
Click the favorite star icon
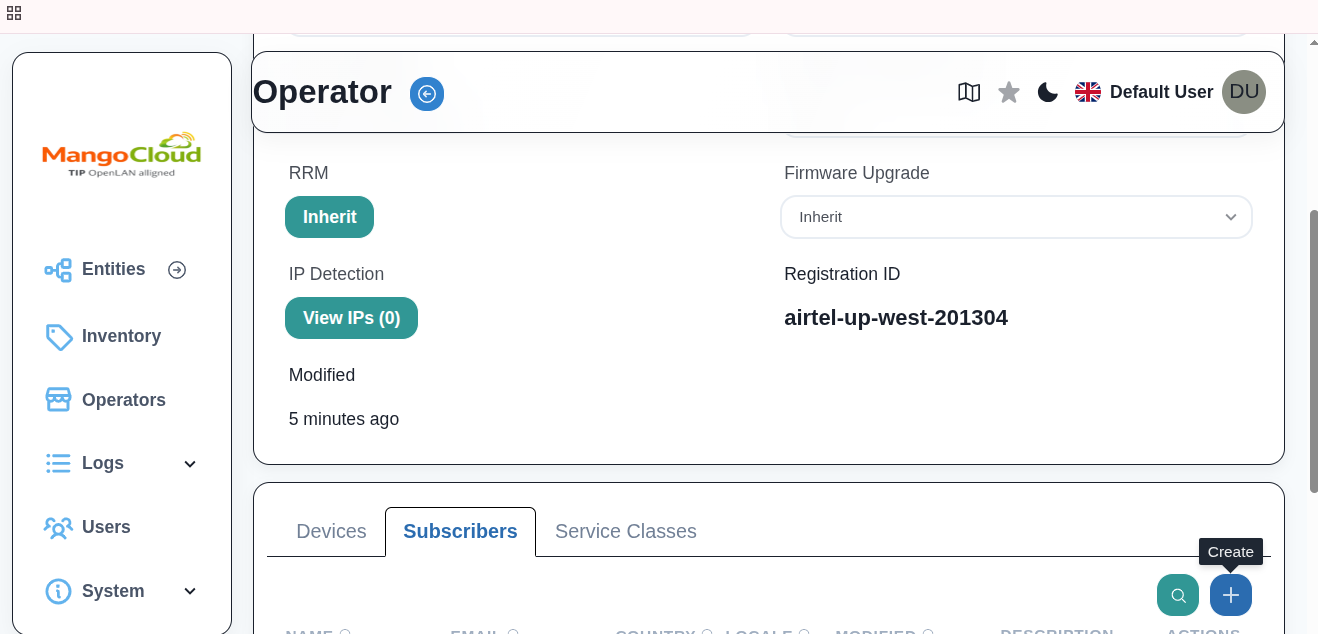tap(1009, 92)
